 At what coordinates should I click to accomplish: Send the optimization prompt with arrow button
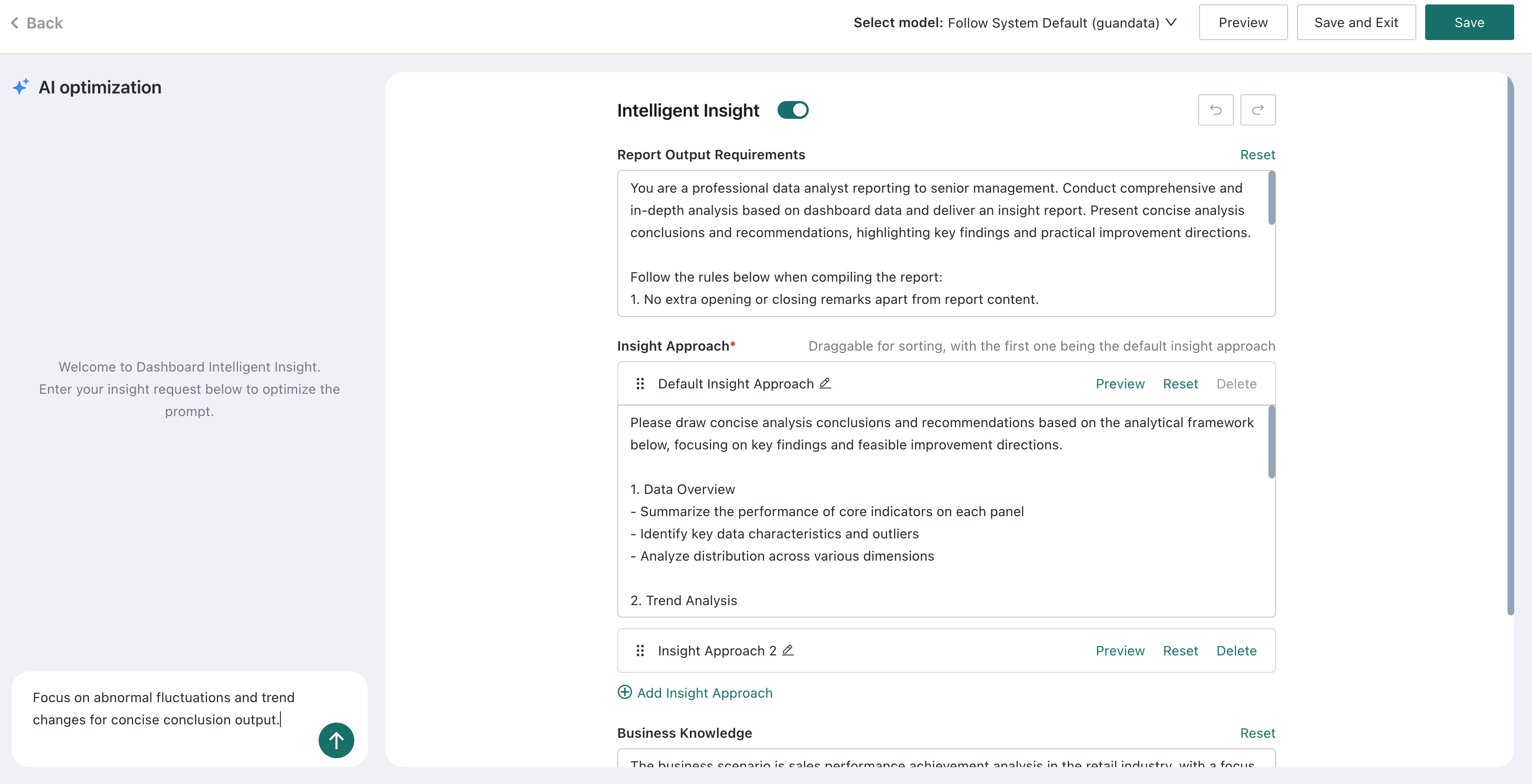336,740
